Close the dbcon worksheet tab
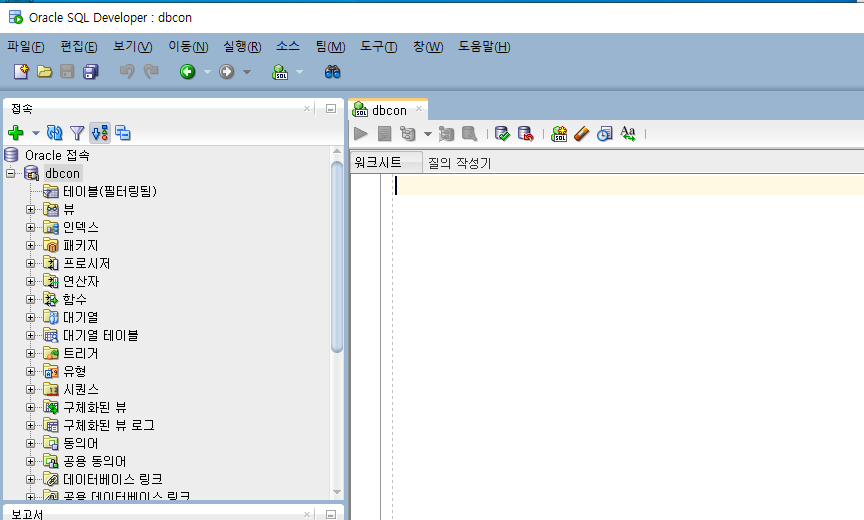The image size is (864, 520). pyautogui.click(x=419, y=109)
